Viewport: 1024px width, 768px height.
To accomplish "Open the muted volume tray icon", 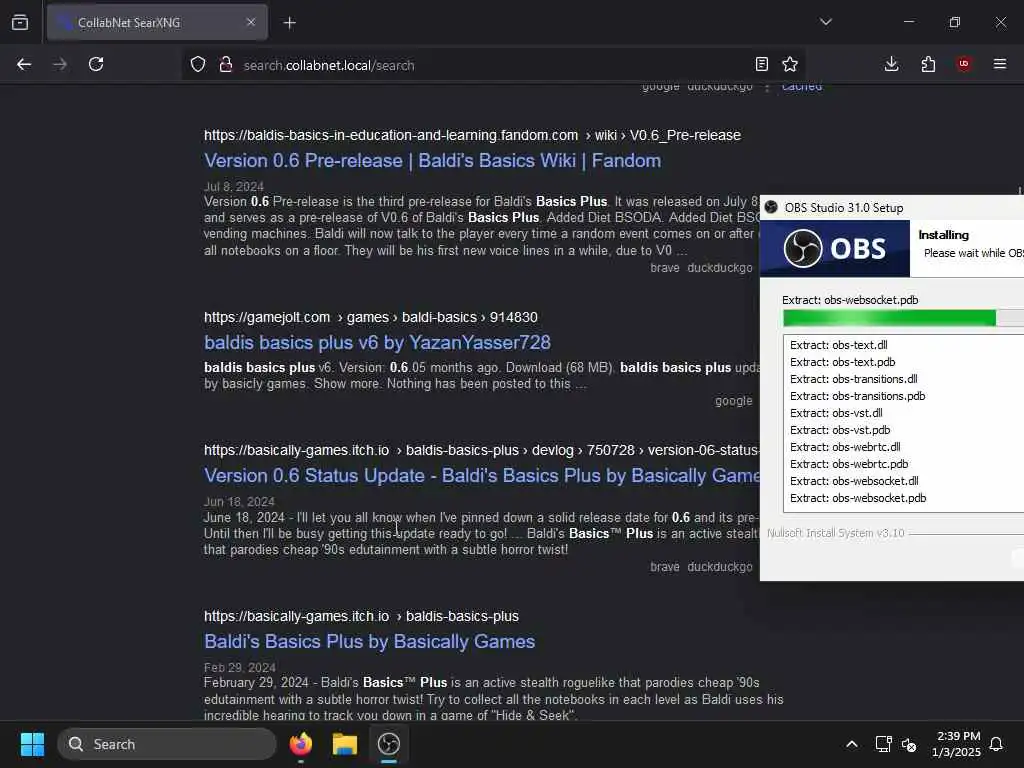I will (x=908, y=744).
